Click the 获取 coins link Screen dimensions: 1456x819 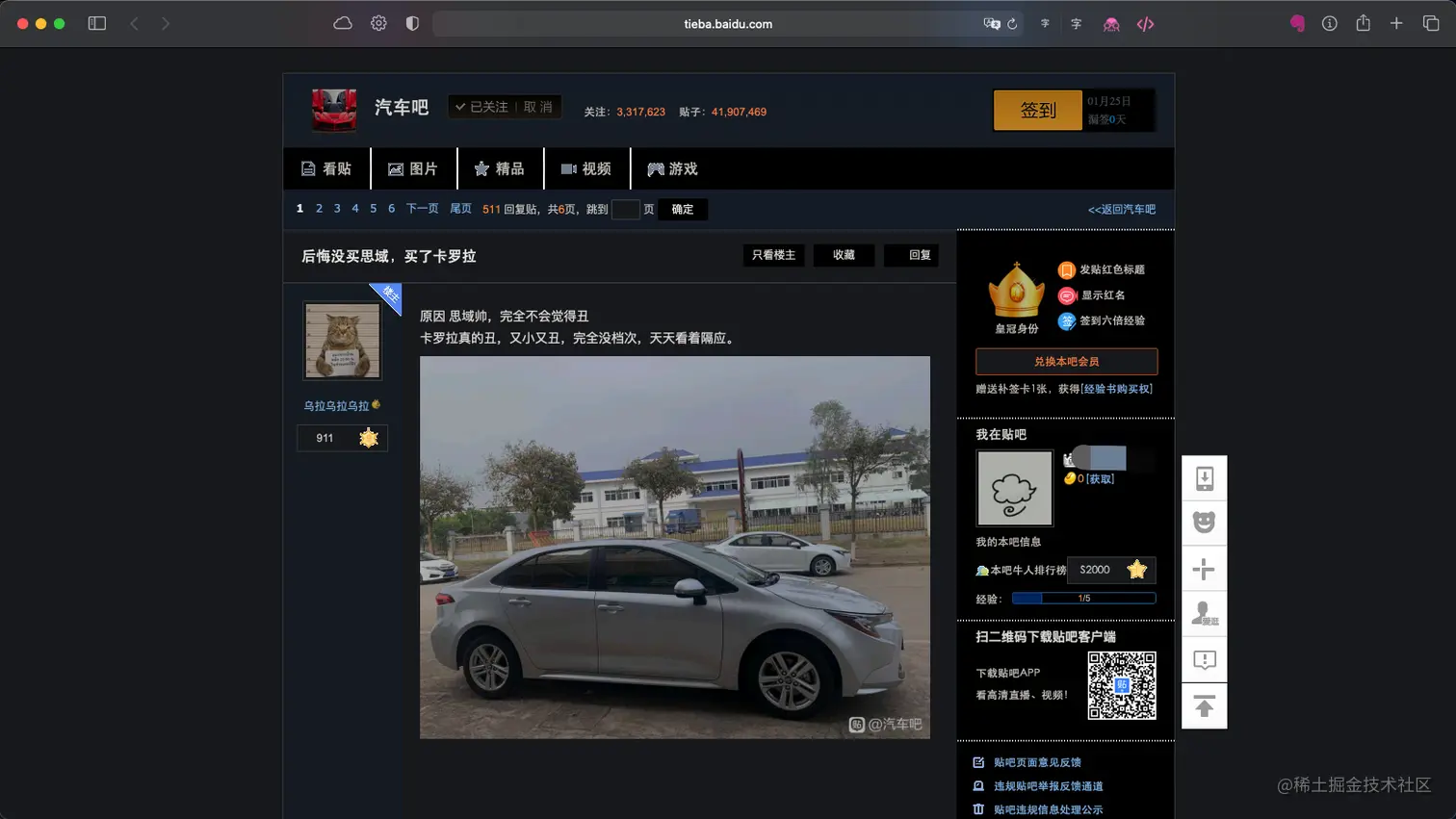coord(1100,478)
